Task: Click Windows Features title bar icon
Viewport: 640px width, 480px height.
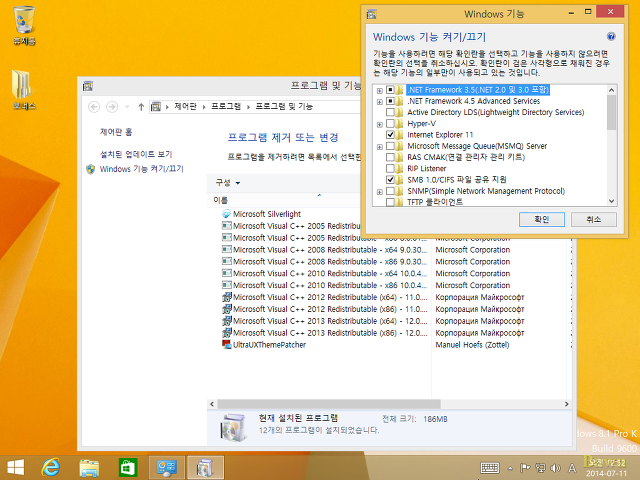Action: pyautogui.click(x=371, y=14)
